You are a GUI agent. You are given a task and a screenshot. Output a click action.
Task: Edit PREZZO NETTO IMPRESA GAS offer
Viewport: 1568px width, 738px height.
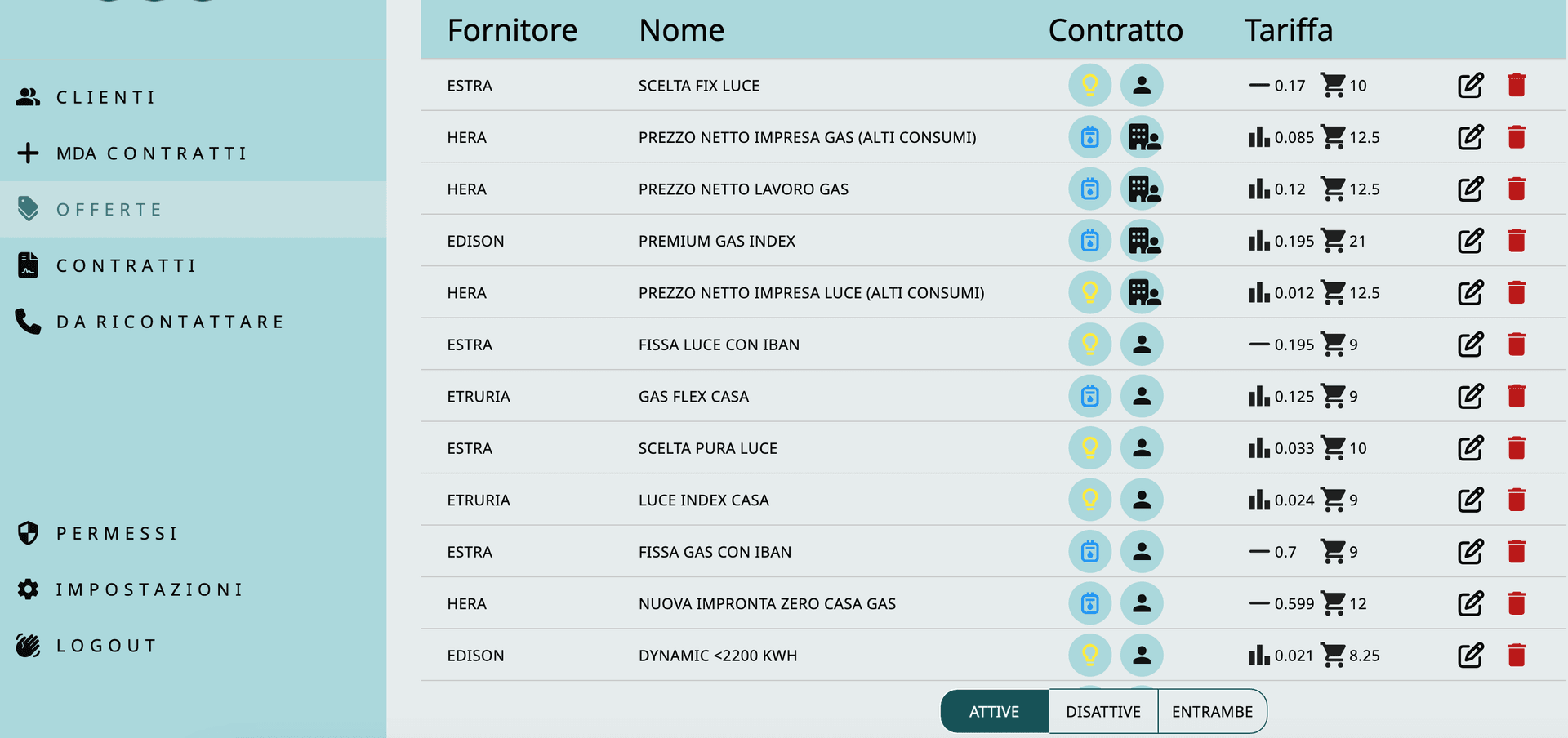tap(1471, 137)
